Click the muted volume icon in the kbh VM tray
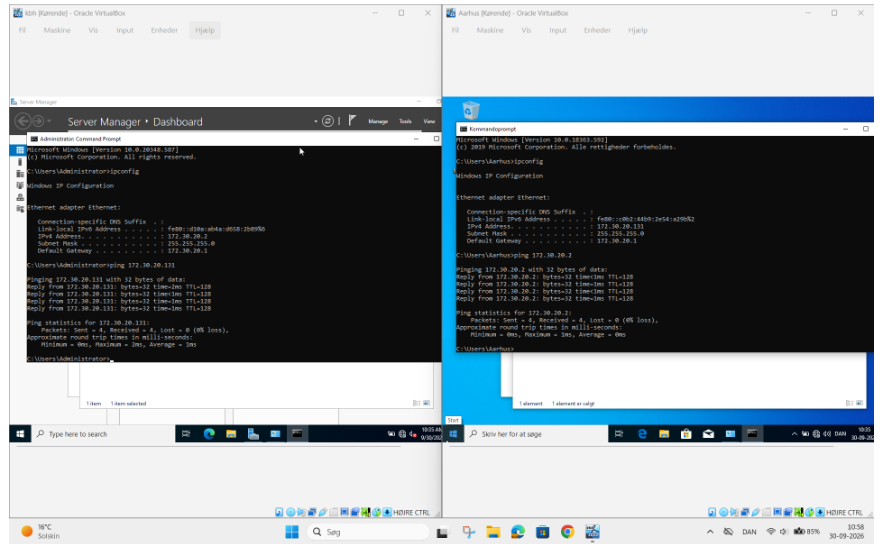The image size is (886, 551). [413, 434]
